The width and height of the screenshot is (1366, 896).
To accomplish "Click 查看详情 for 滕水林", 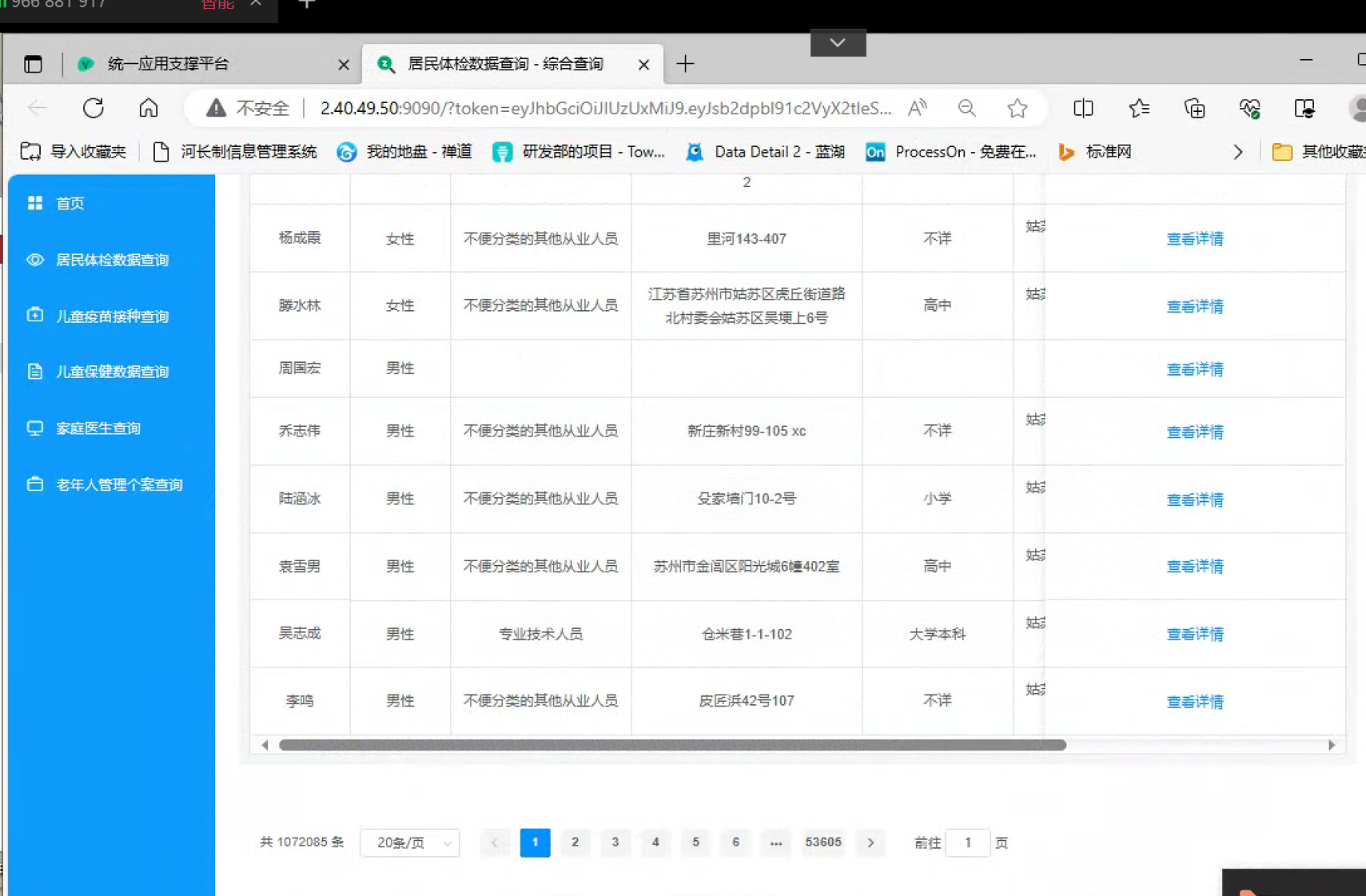I will point(1195,306).
